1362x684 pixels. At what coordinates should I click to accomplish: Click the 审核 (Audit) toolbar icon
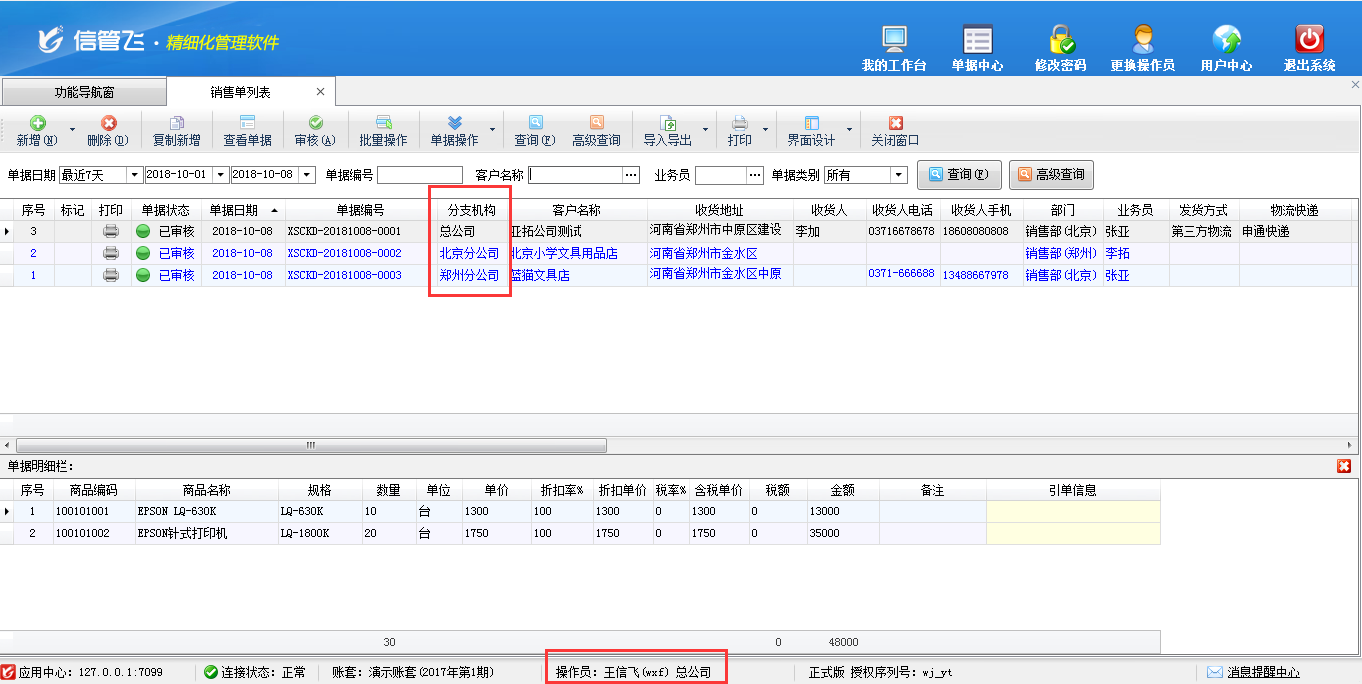pyautogui.click(x=315, y=124)
